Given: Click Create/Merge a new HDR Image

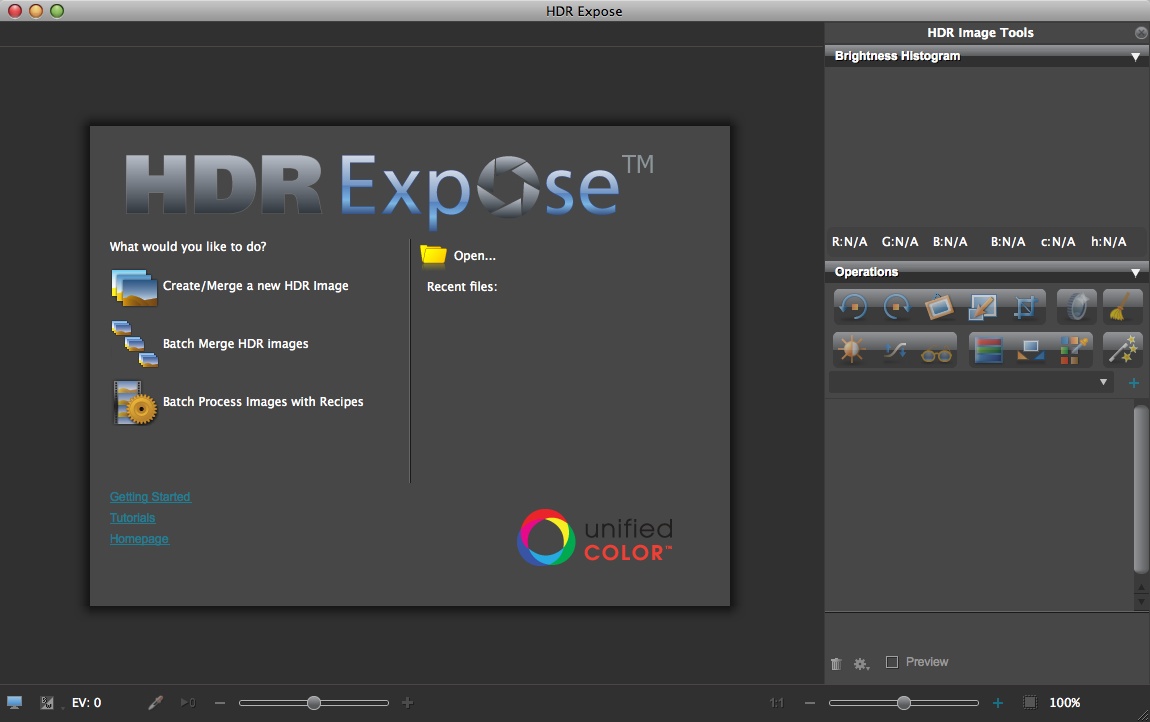Looking at the screenshot, I should click(x=255, y=285).
